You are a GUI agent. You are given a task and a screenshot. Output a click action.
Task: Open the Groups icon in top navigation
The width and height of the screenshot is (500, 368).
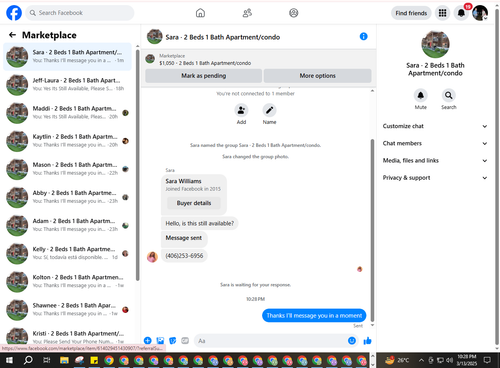(x=293, y=13)
